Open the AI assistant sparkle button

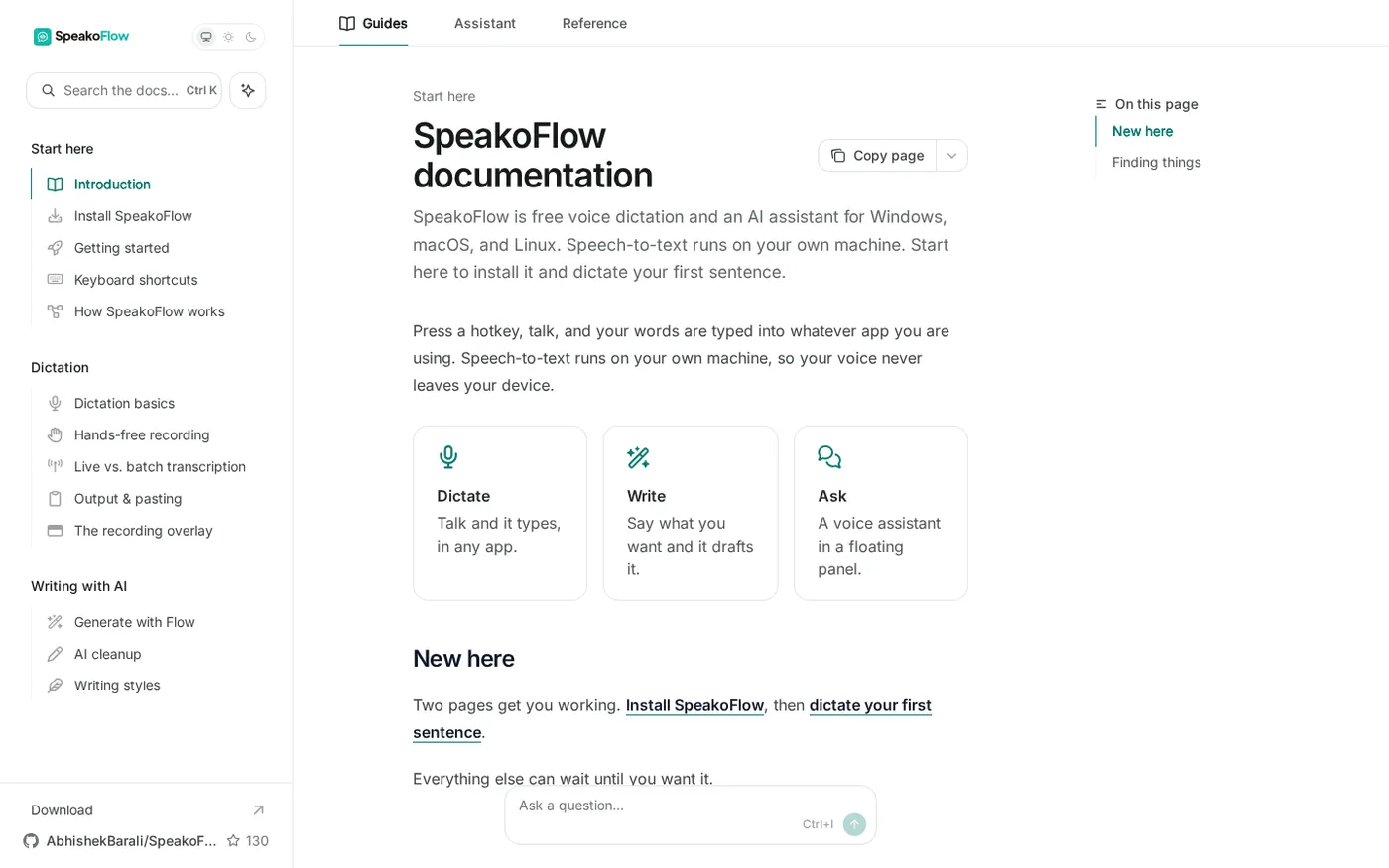coord(248,90)
